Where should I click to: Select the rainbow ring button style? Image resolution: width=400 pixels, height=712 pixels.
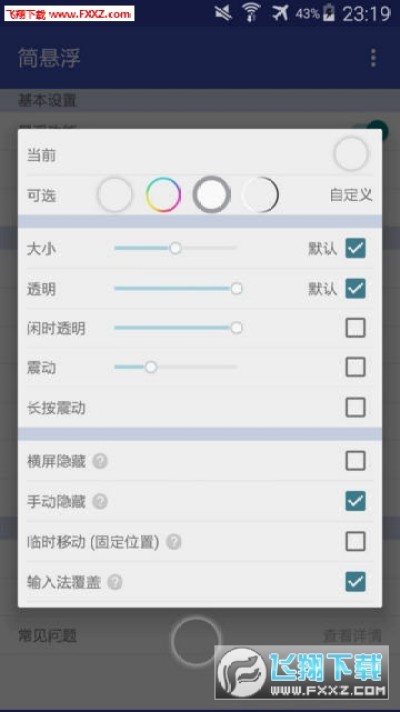pyautogui.click(x=163, y=195)
